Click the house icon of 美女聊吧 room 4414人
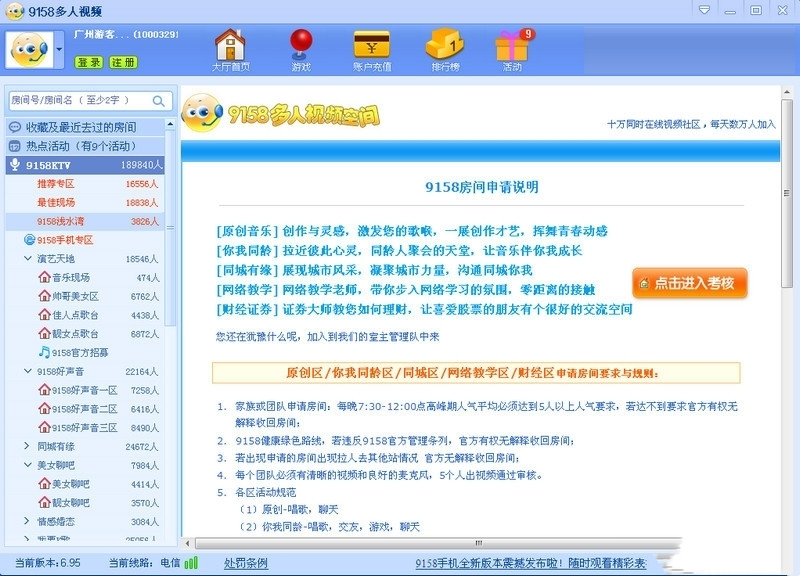Viewport: 800px width, 576px height. point(44,484)
